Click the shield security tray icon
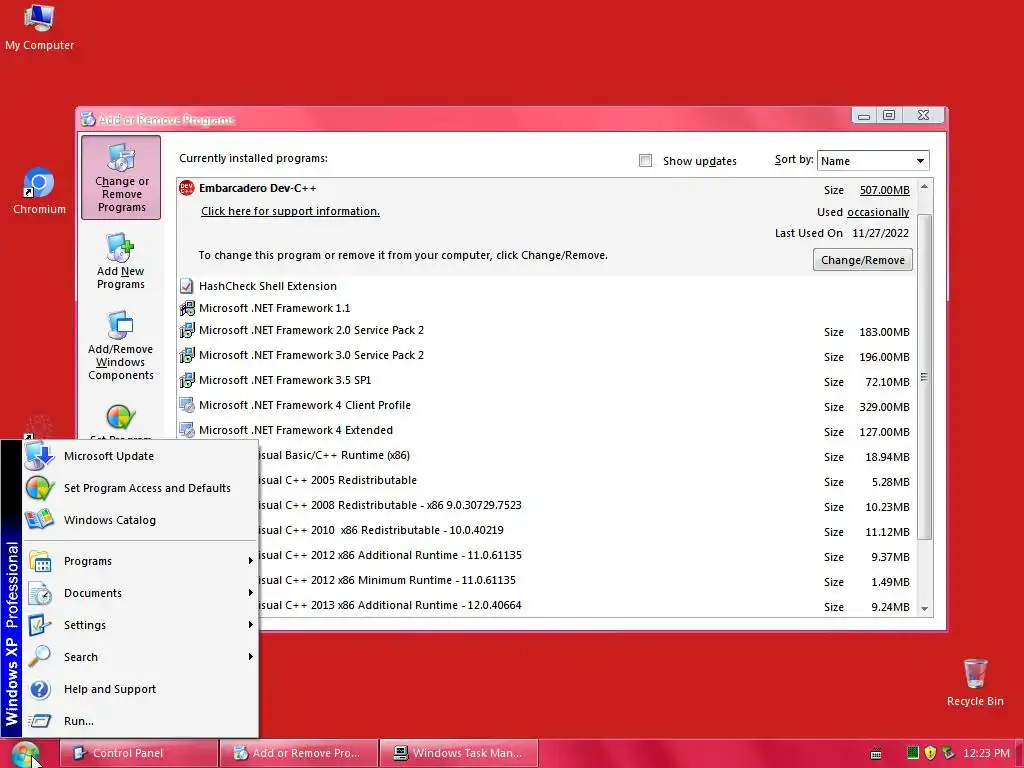The height and width of the screenshot is (768, 1024). click(x=931, y=753)
